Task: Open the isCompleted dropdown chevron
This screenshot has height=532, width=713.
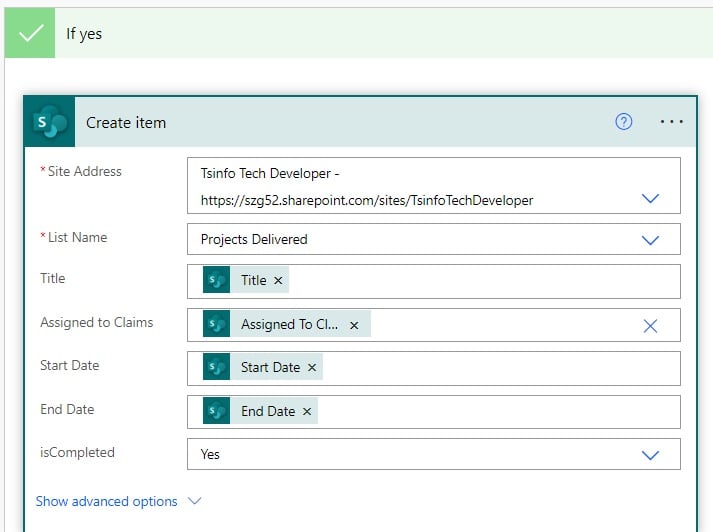Action: point(650,455)
